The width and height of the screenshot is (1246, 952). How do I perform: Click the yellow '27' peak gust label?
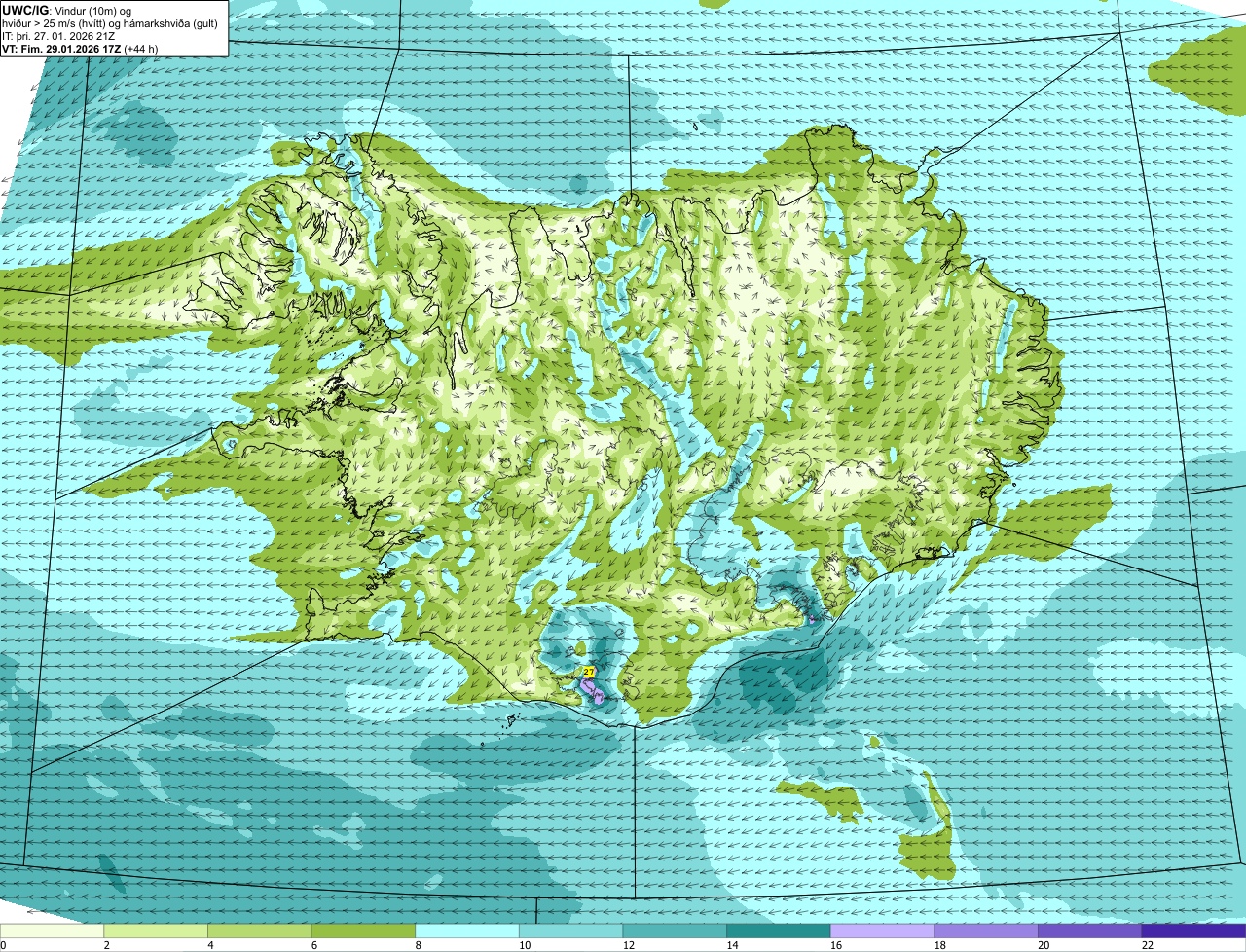tap(588, 672)
